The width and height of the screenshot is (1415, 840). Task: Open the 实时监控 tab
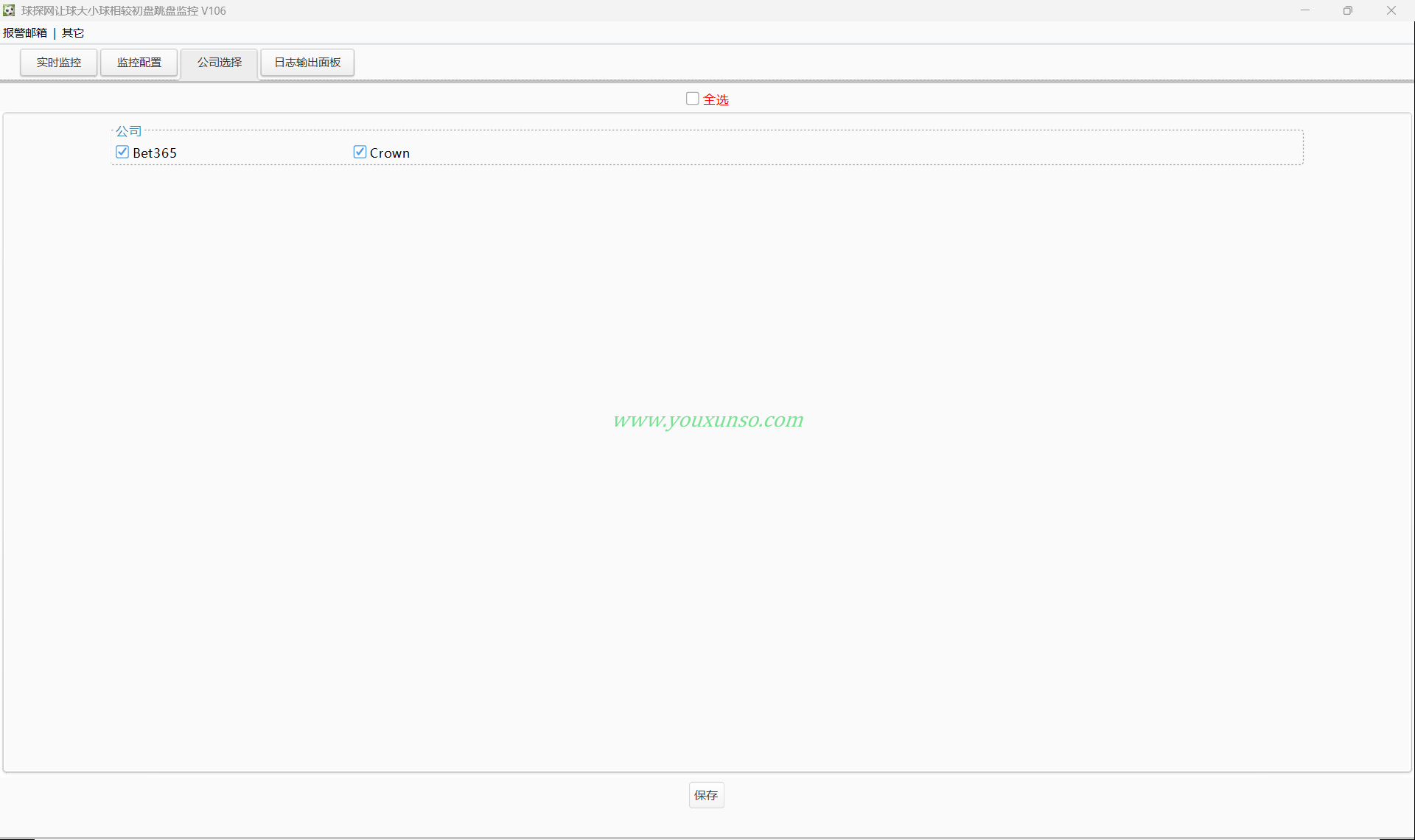(x=59, y=63)
